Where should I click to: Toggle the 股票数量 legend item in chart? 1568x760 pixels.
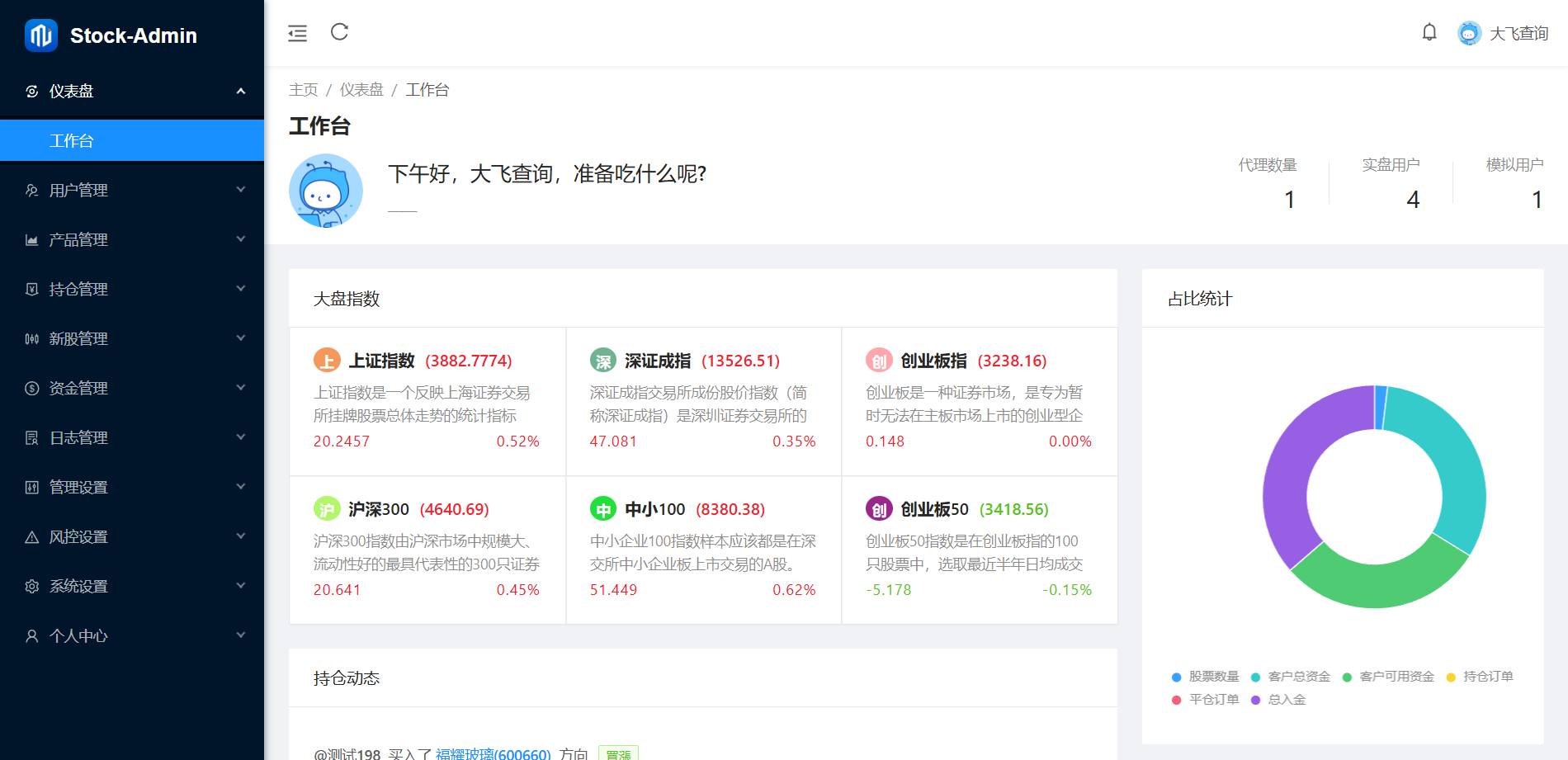click(1206, 677)
